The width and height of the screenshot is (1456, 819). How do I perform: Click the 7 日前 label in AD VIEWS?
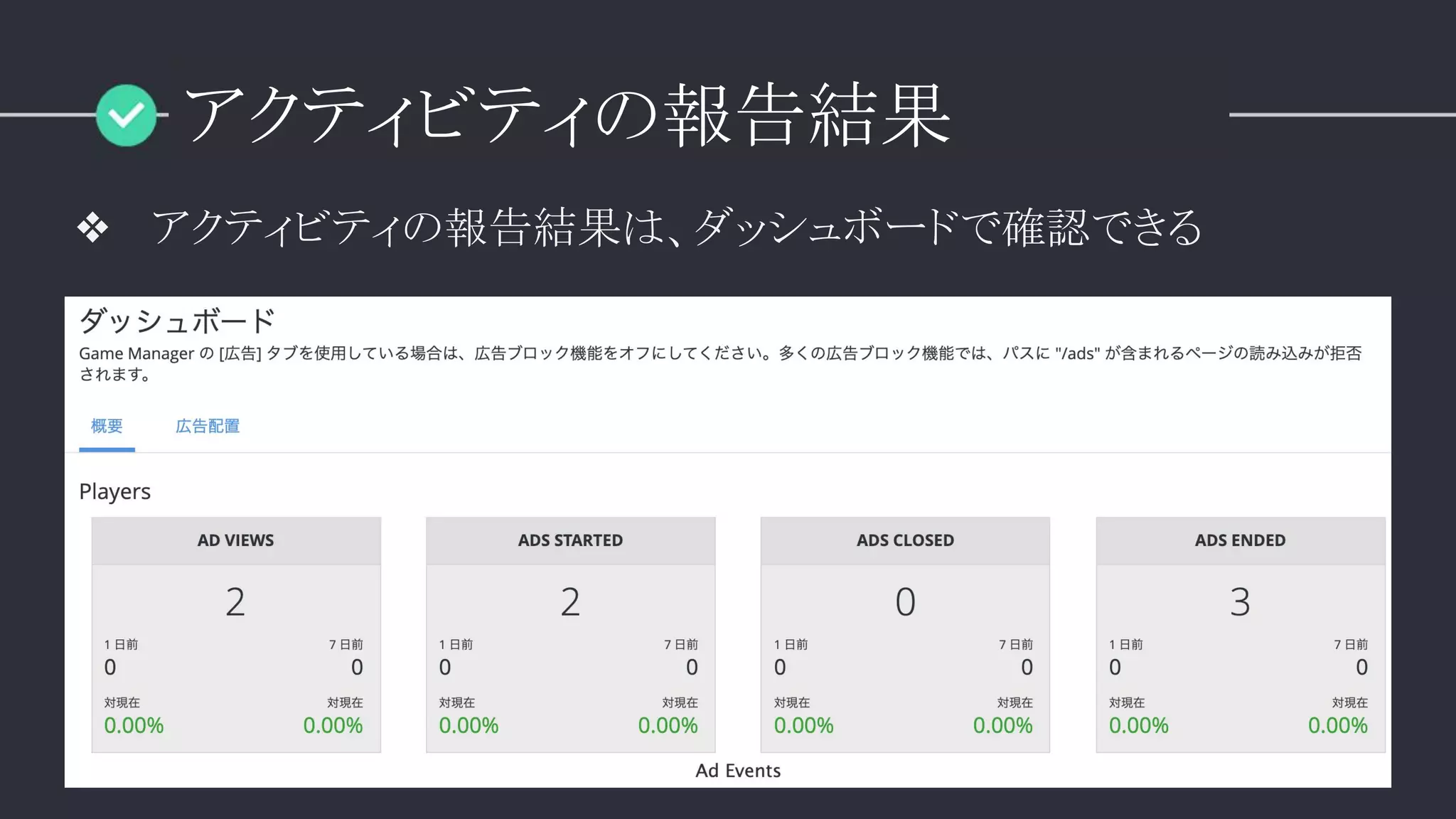click(x=346, y=645)
